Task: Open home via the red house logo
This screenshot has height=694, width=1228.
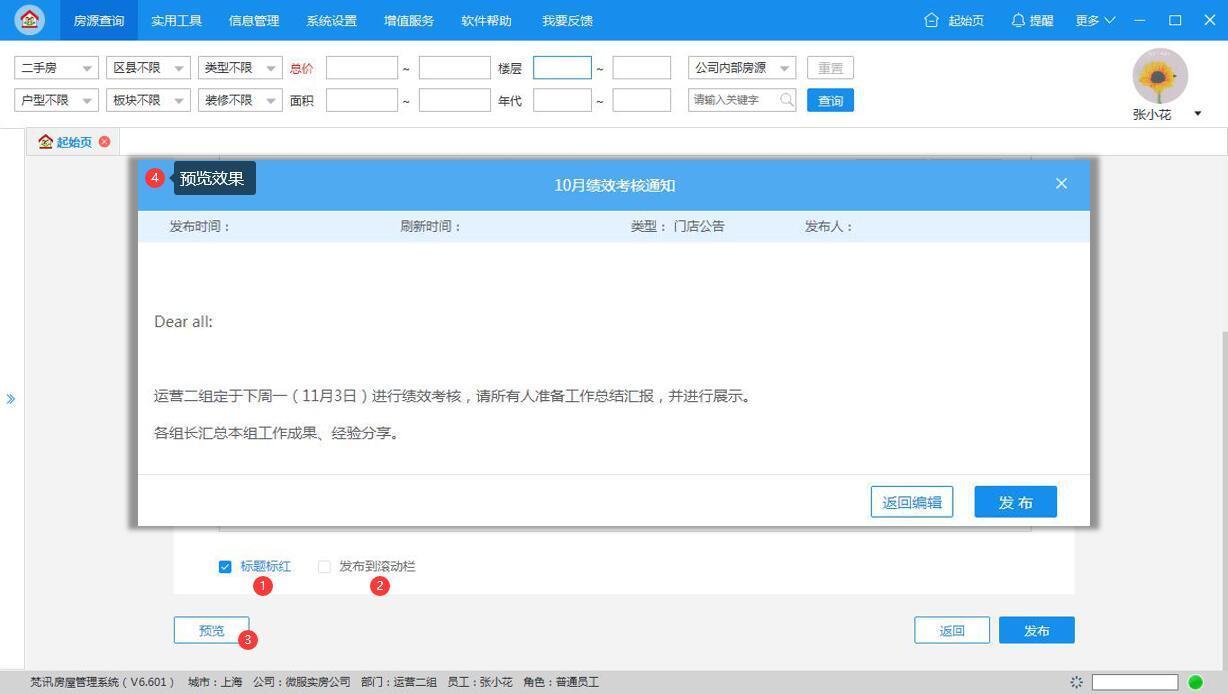Action: [x=29, y=19]
